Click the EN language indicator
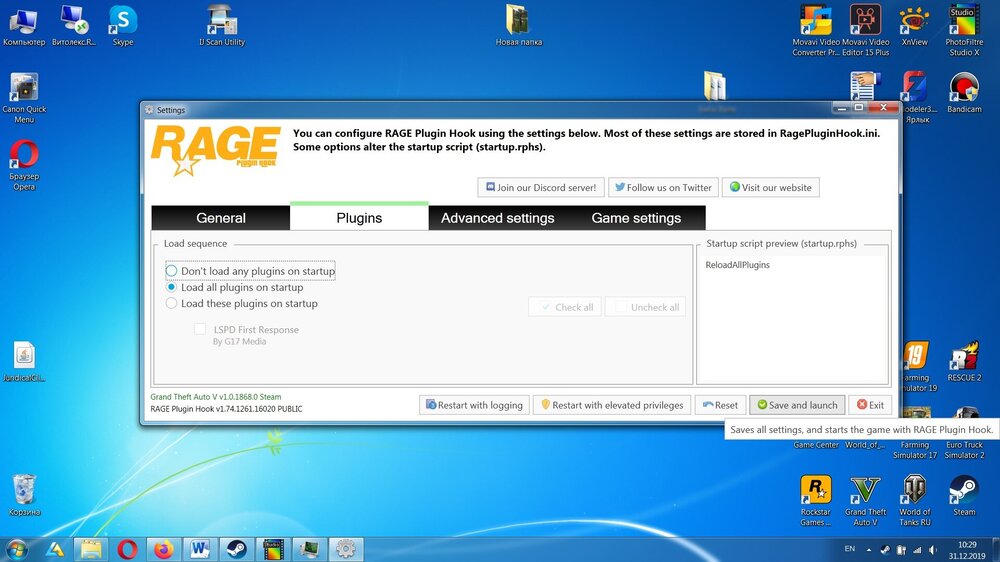This screenshot has height=562, width=1000. pos(849,549)
